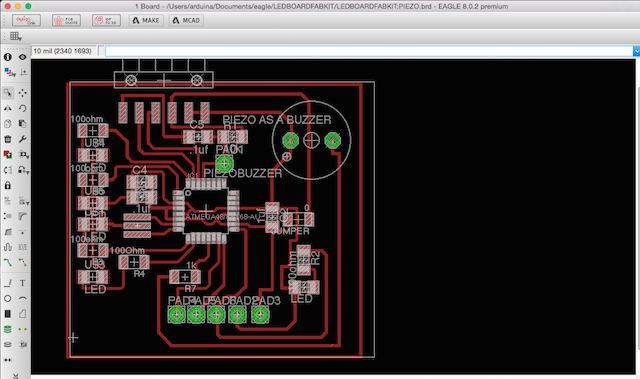
Task: Select the Ripup tool
Action: [x=22, y=263]
